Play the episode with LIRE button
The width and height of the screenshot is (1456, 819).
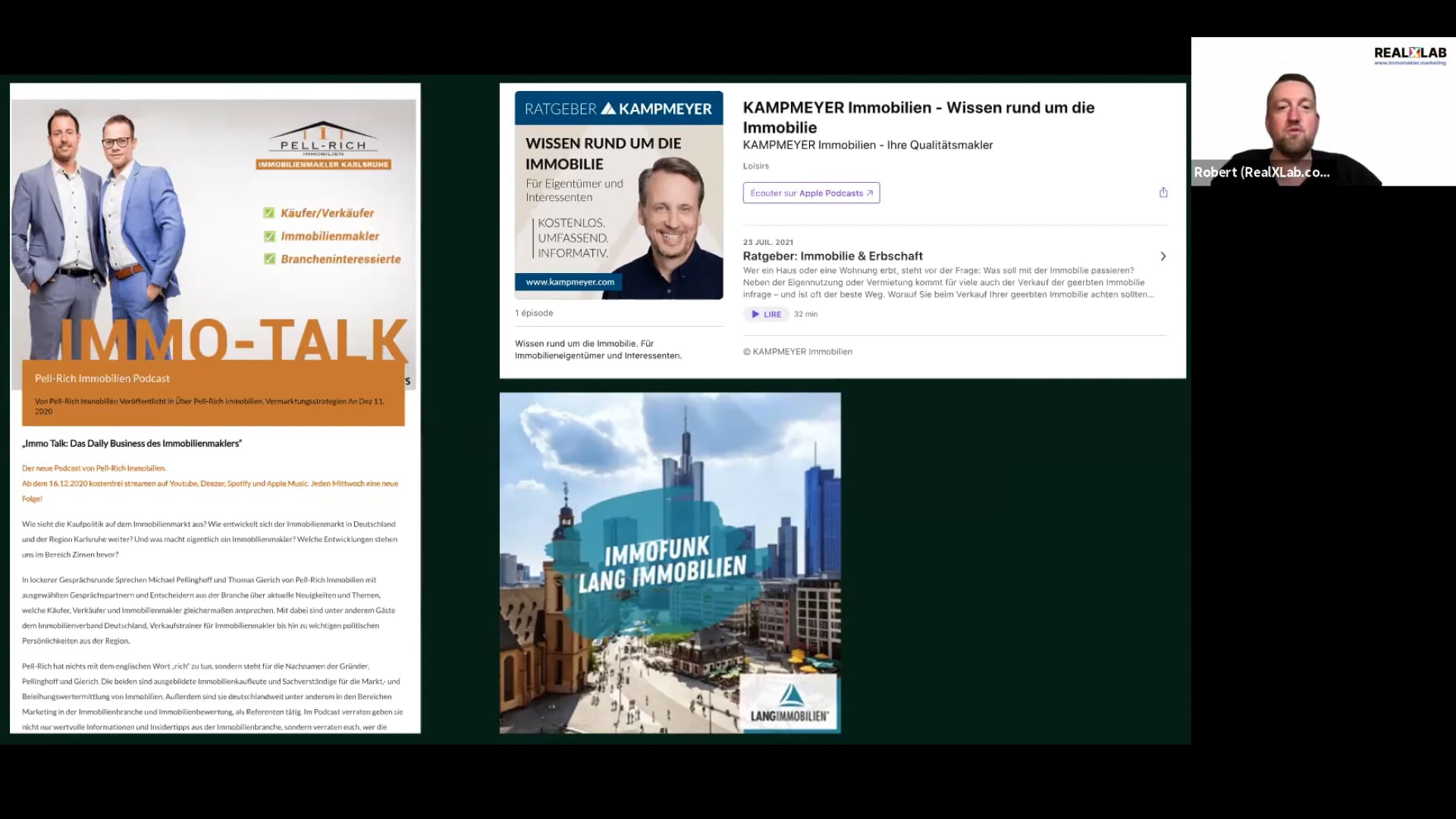click(767, 314)
